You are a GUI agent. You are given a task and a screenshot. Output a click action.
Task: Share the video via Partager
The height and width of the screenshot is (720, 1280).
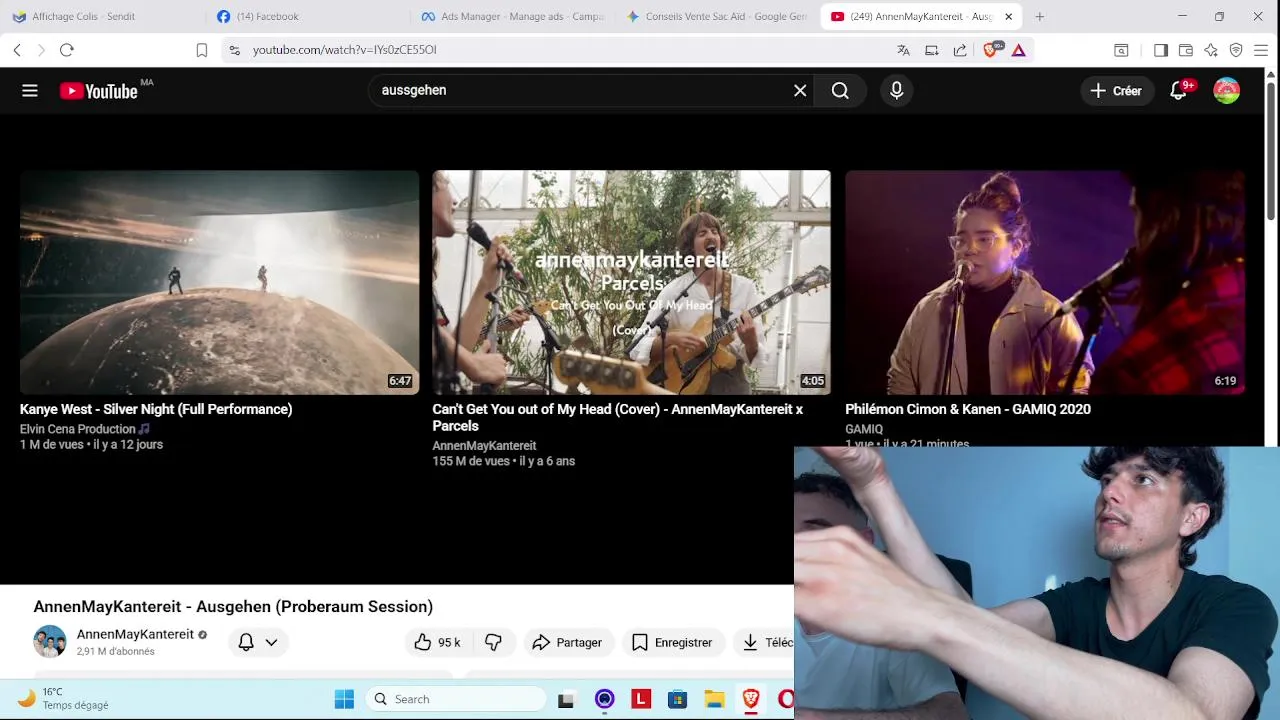567,642
